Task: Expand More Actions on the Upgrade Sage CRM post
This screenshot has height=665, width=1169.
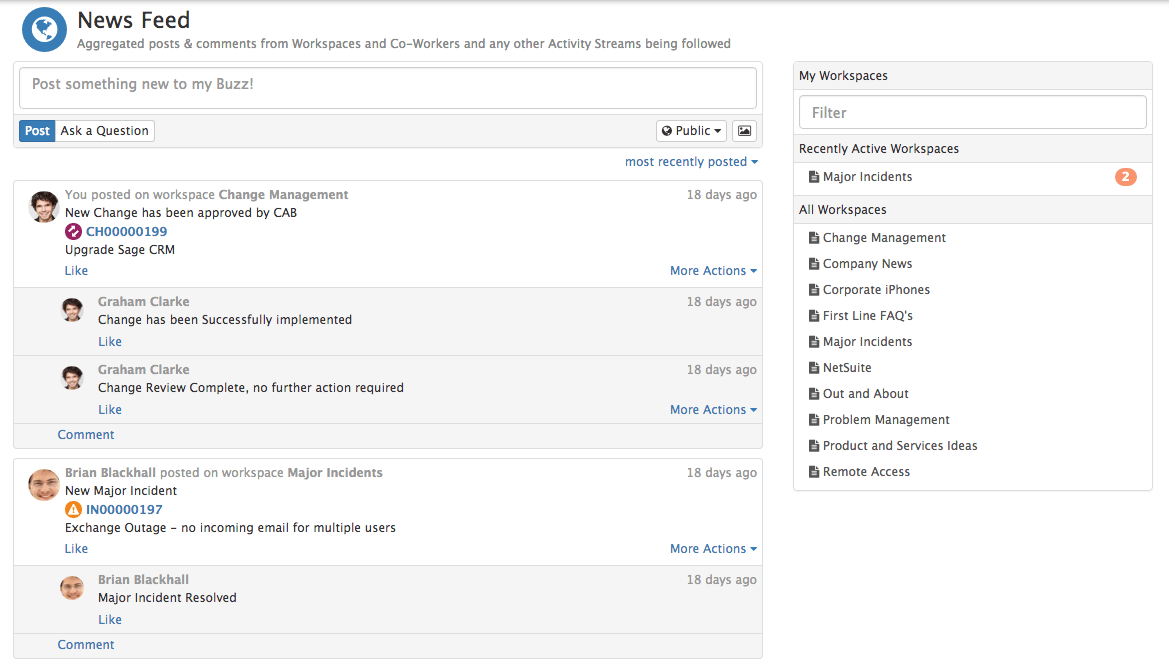Action: point(713,271)
